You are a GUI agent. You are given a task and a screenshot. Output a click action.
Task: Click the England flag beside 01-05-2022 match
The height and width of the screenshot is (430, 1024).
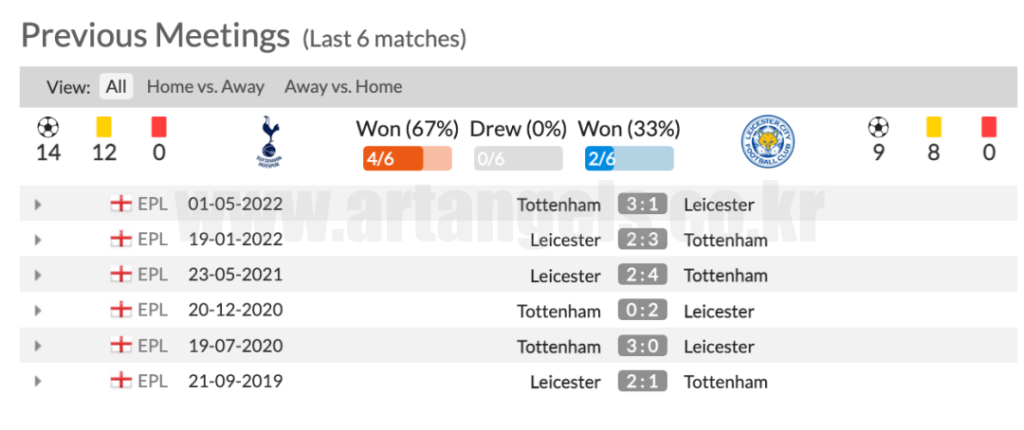pyautogui.click(x=121, y=204)
